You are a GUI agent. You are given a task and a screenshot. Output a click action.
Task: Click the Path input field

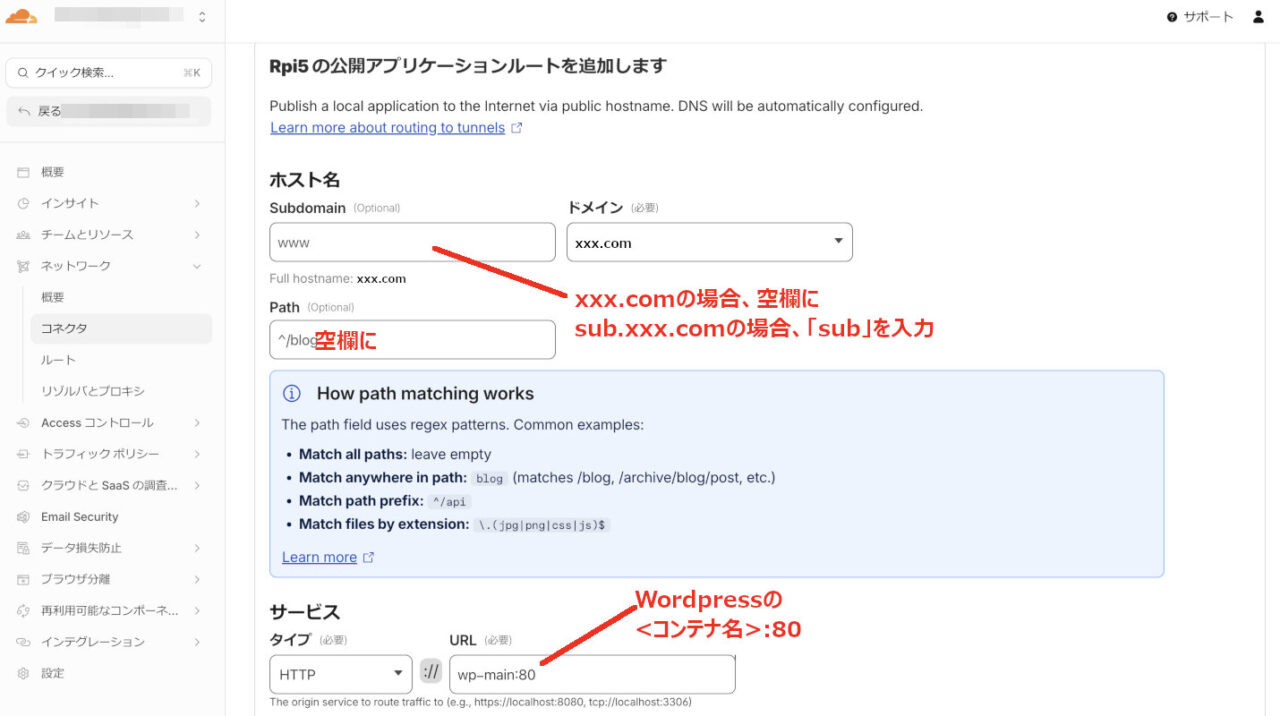click(412, 340)
